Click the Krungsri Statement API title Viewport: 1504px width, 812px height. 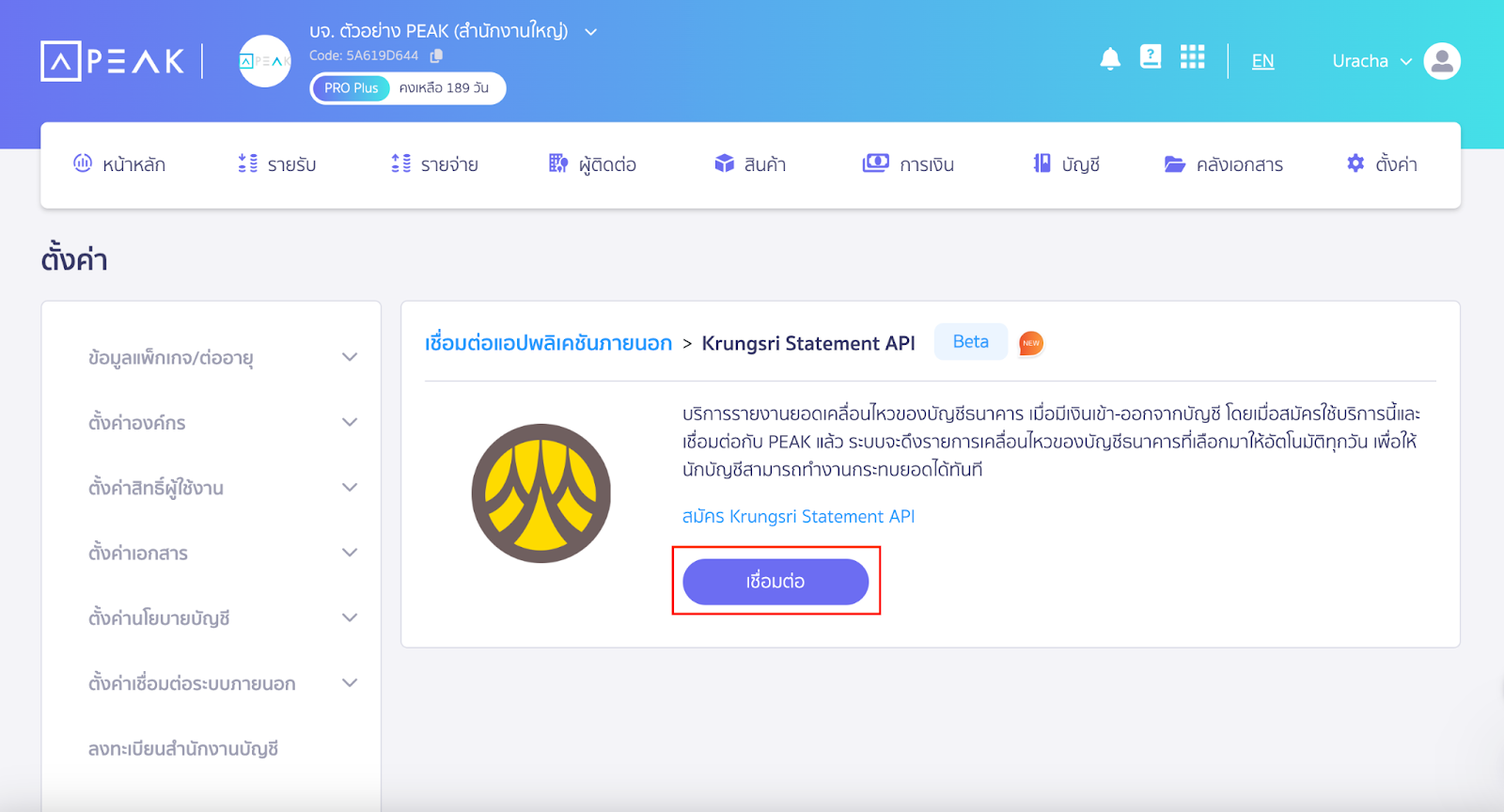808,343
